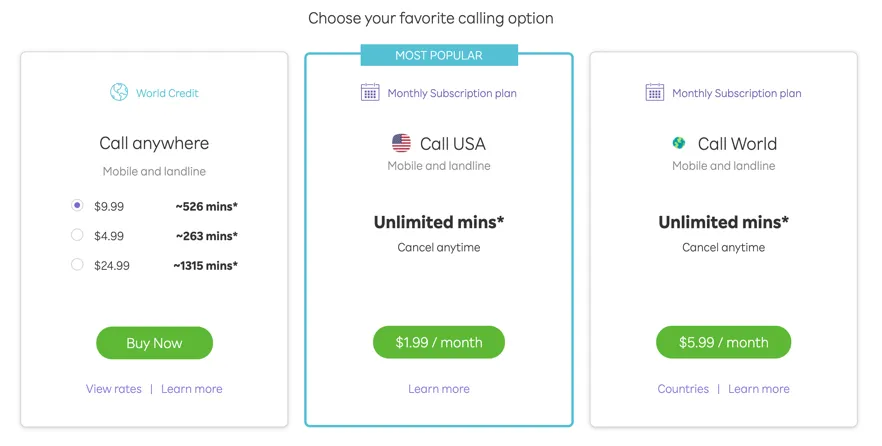Open Learn more under Call World plan
This screenshot has width=882, height=446.
[759, 389]
